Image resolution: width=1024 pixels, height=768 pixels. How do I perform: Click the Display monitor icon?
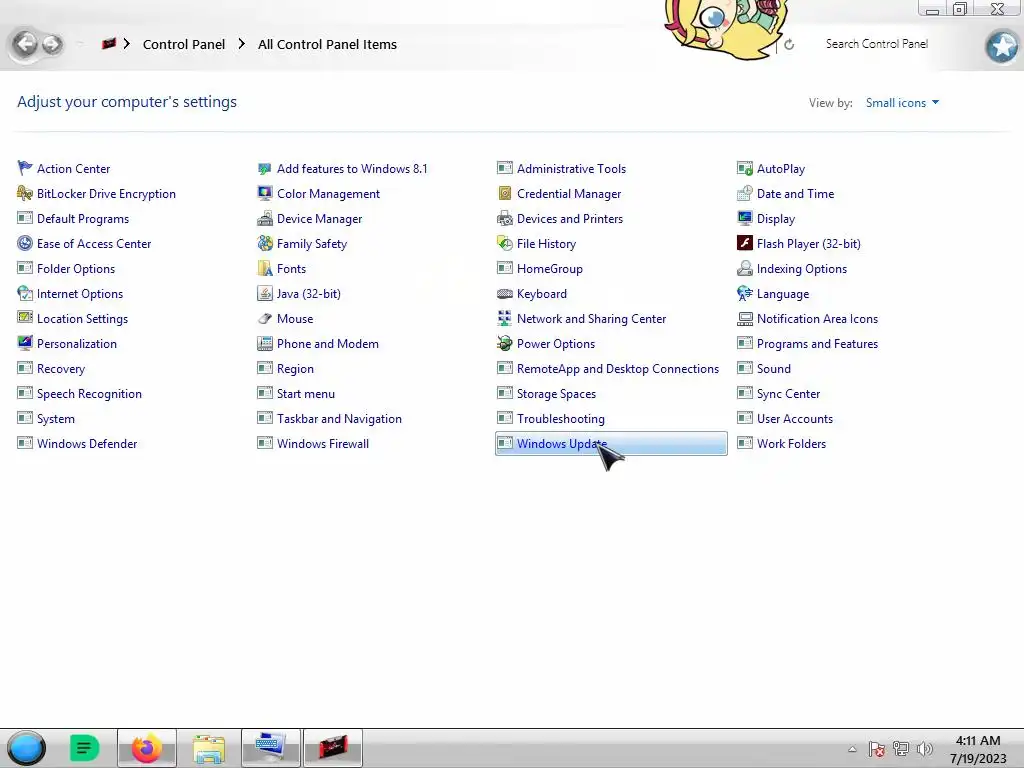coord(744,219)
